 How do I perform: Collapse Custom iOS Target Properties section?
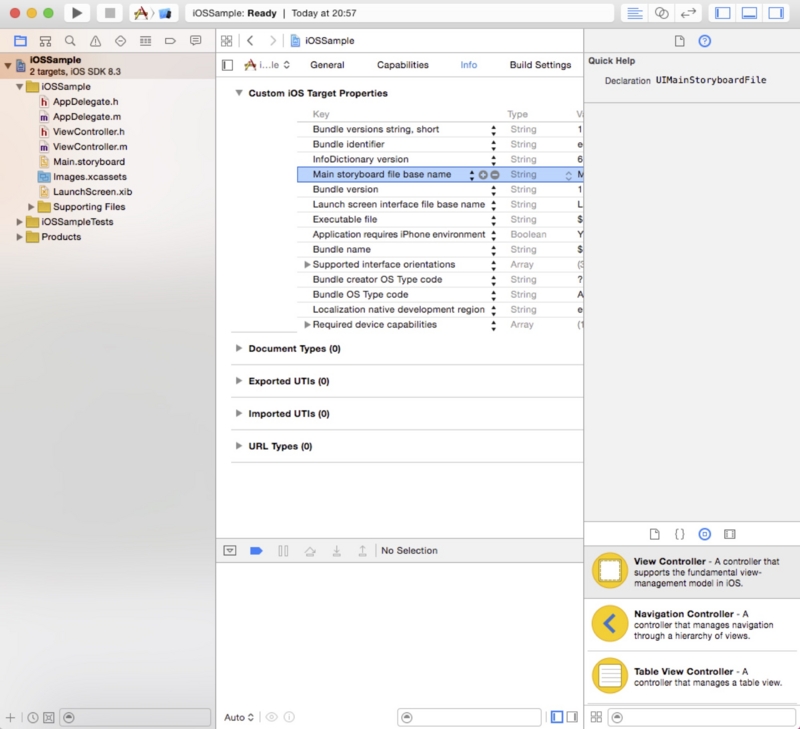point(238,93)
